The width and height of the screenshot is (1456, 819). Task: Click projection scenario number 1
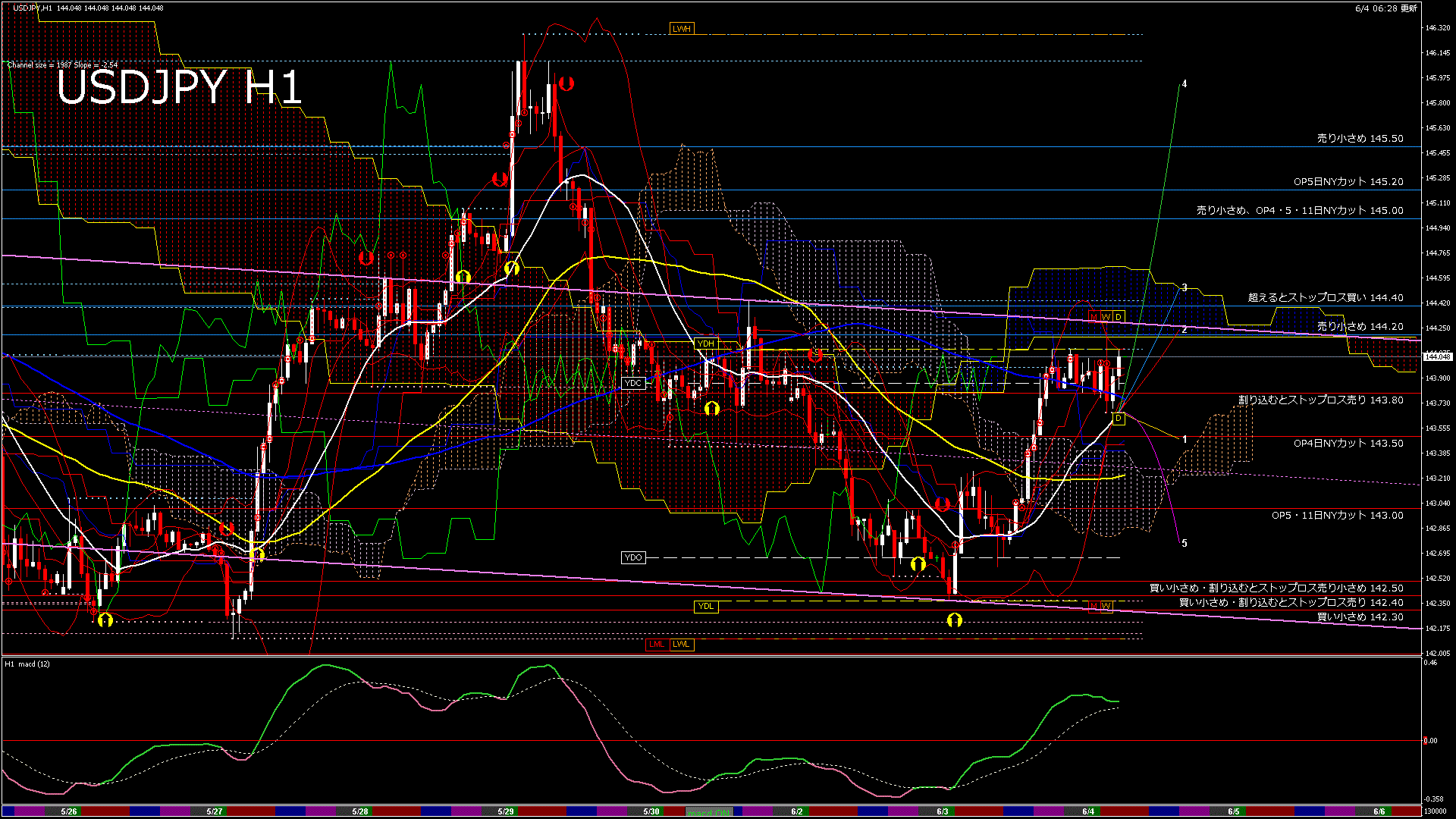point(1185,440)
